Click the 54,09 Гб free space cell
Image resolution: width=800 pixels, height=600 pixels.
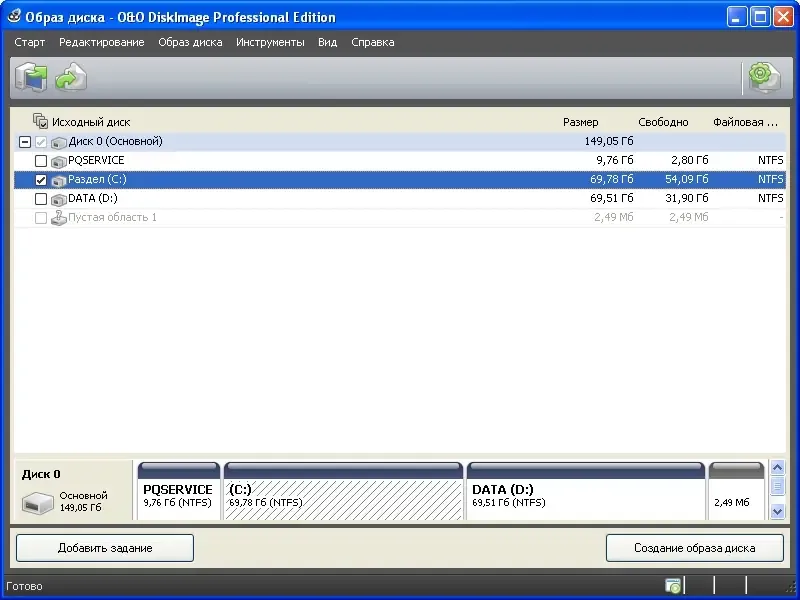[x=687, y=179]
